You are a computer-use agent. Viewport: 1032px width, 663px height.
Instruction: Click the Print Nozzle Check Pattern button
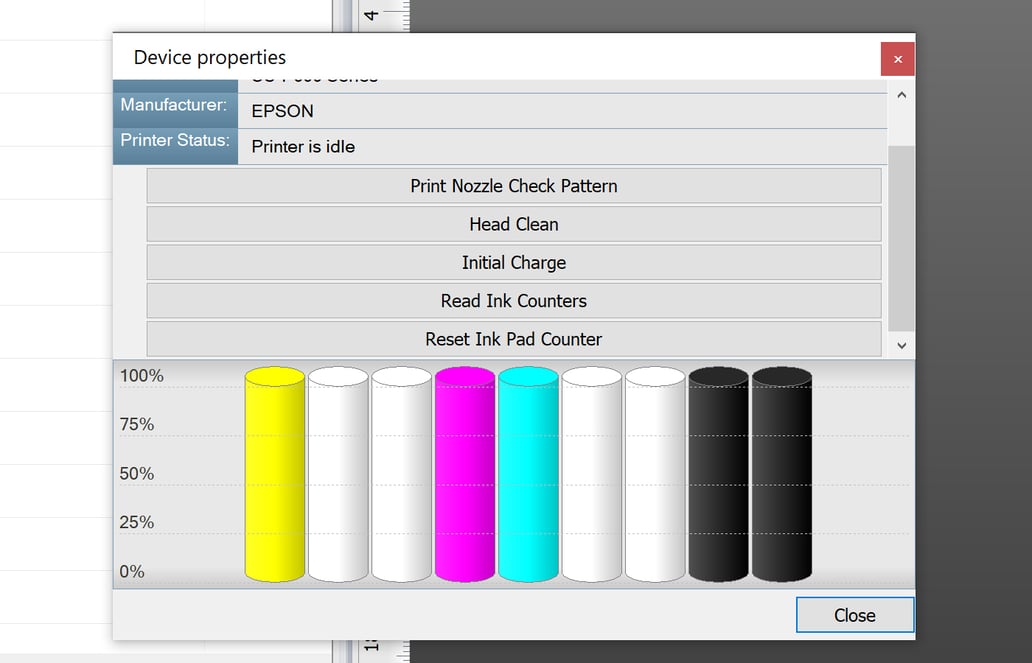click(513, 186)
